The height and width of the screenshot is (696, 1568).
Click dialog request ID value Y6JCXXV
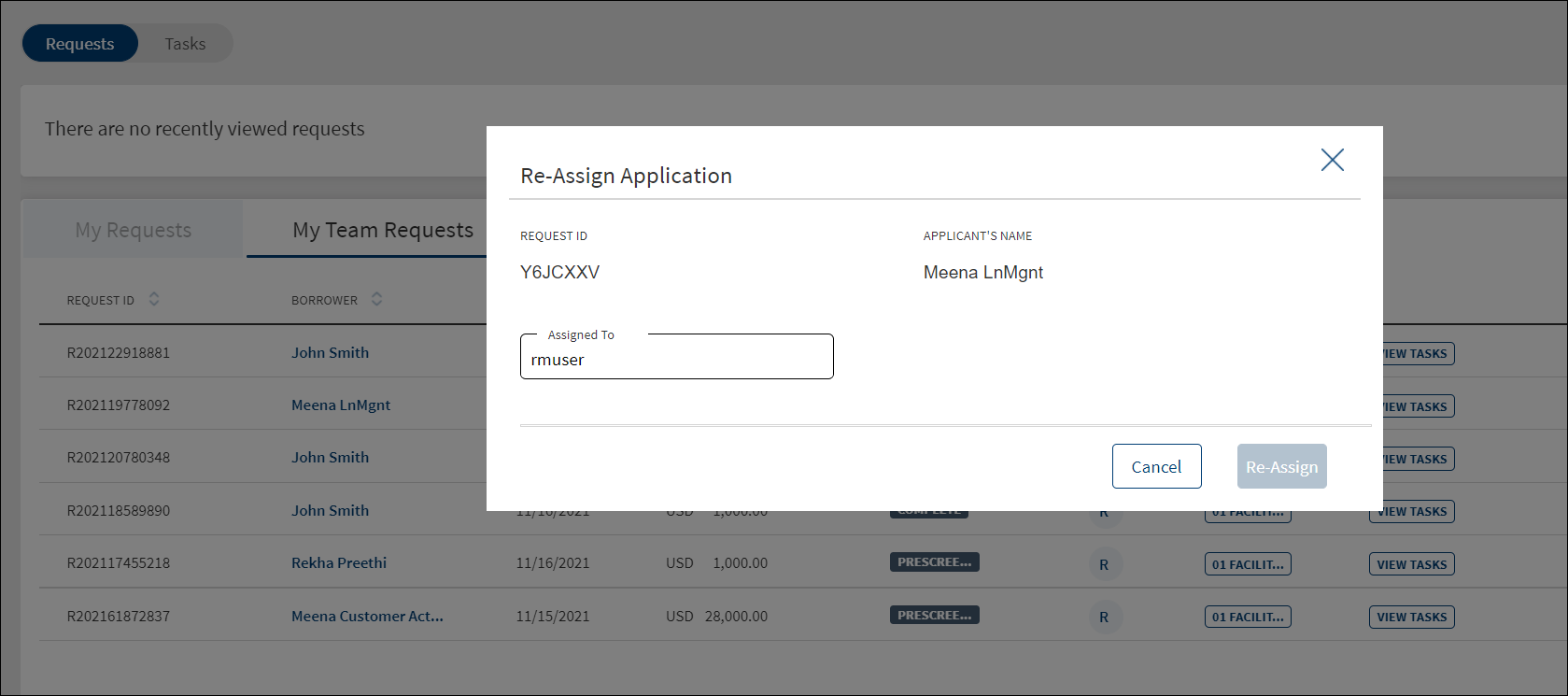pos(559,272)
